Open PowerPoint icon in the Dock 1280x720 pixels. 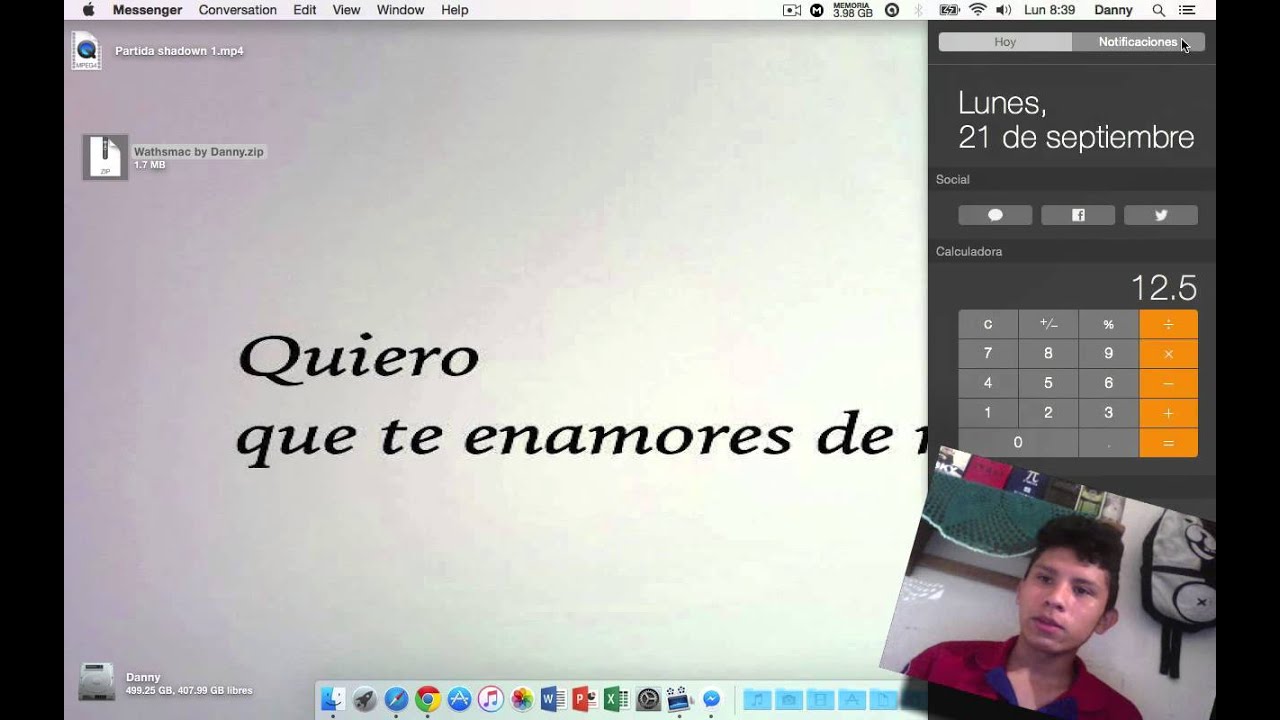(x=585, y=700)
